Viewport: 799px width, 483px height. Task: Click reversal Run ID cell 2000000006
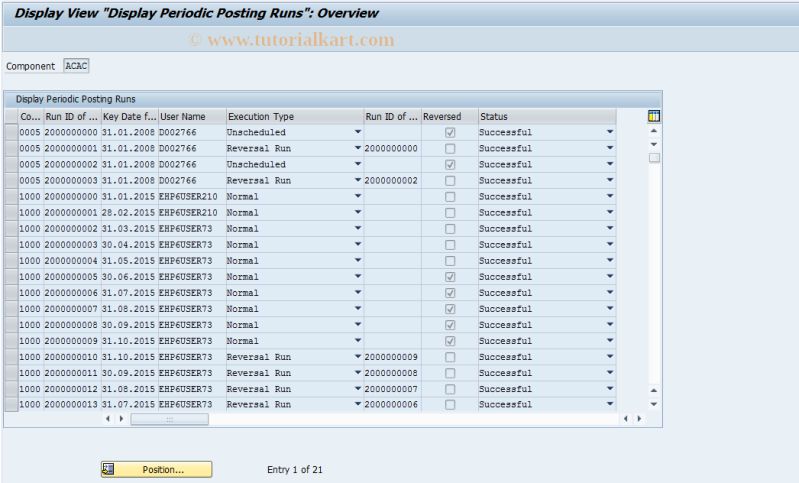click(x=391, y=405)
